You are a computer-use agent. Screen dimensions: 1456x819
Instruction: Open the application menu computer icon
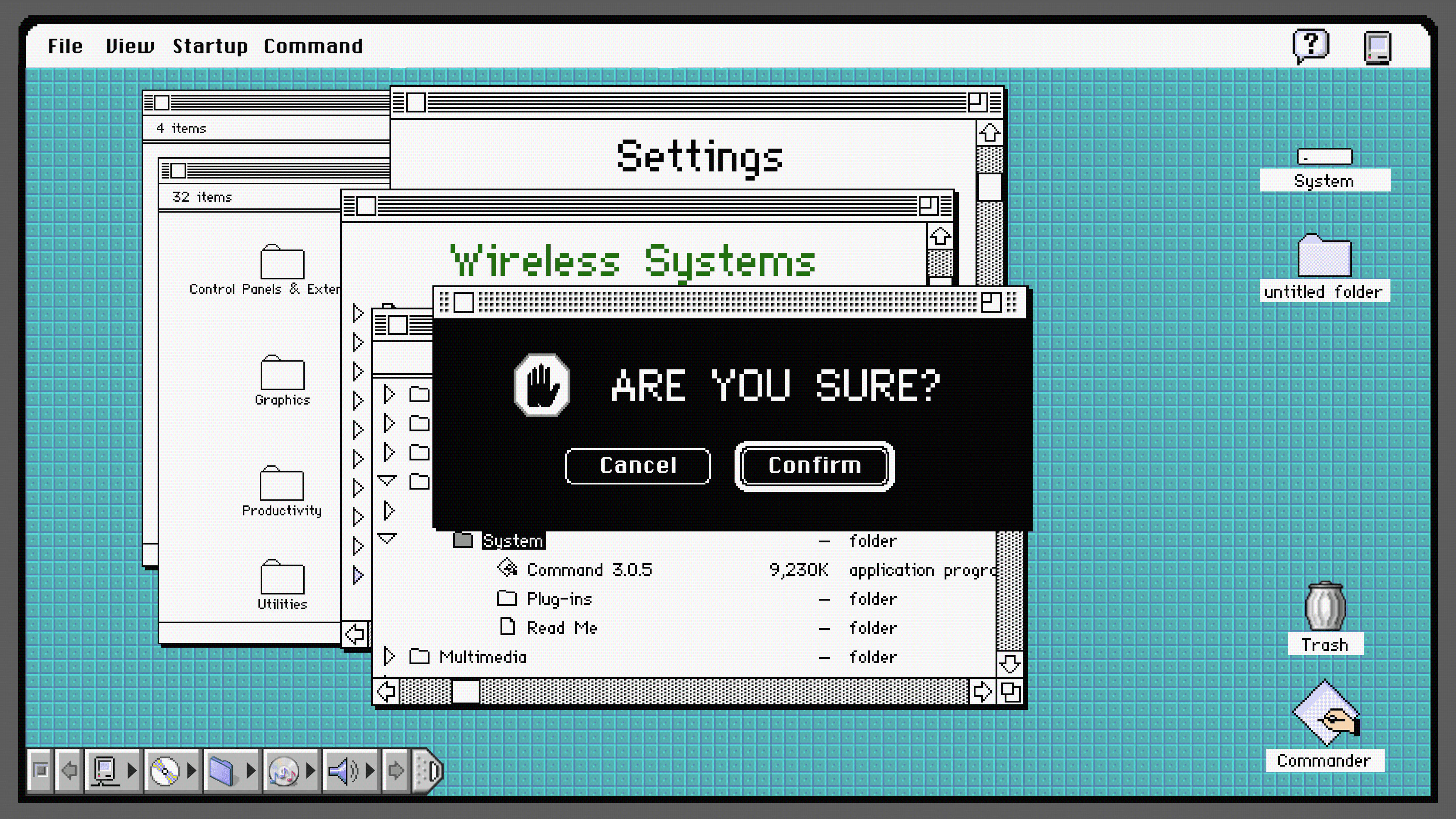[x=1377, y=47]
